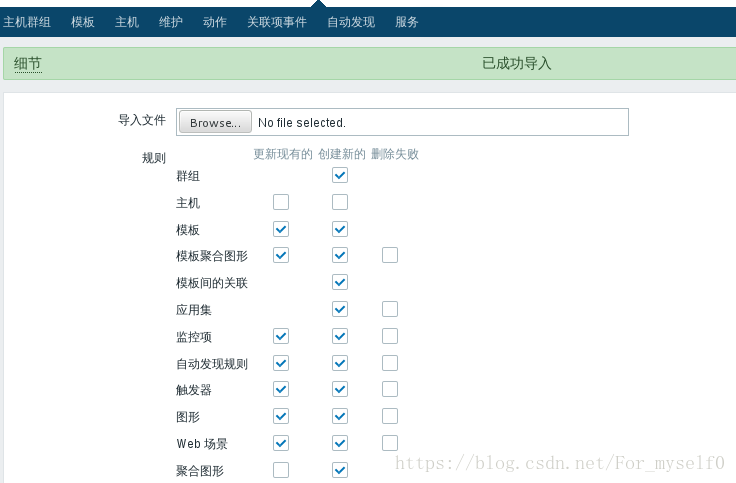Enable 主机 更新现有的 checkbox
The image size is (736, 483).
tap(281, 202)
